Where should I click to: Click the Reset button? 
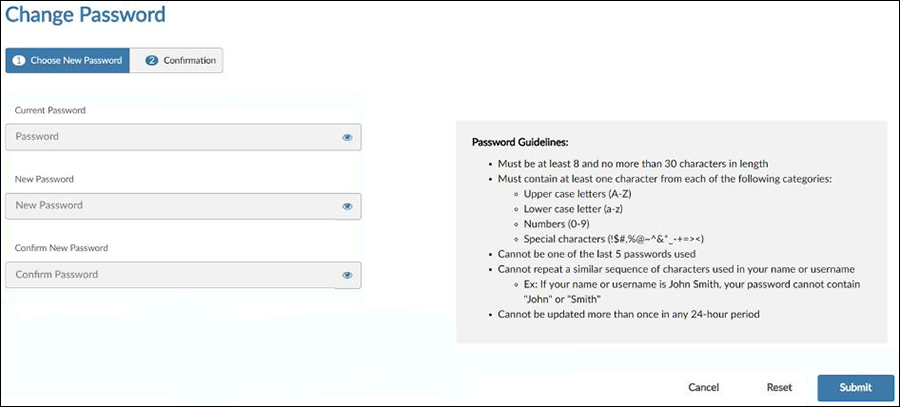779,387
